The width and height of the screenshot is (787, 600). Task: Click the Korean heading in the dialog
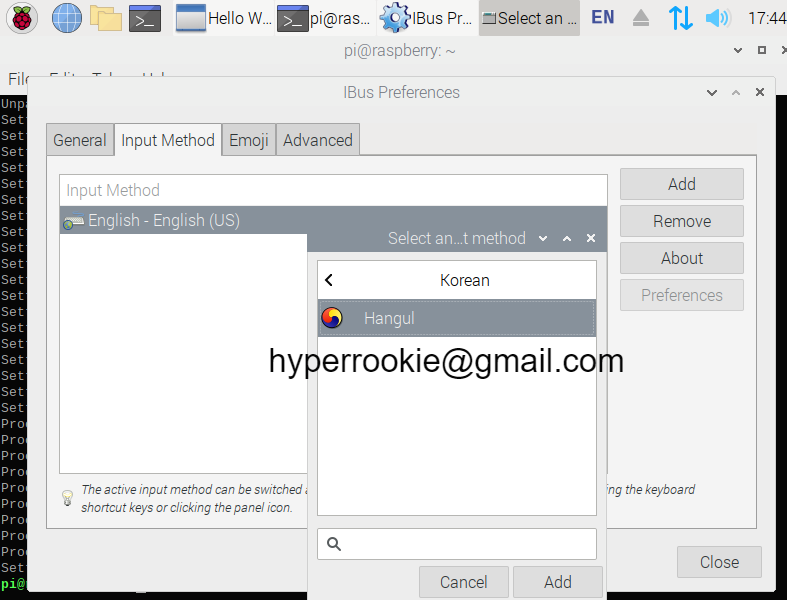(x=465, y=280)
